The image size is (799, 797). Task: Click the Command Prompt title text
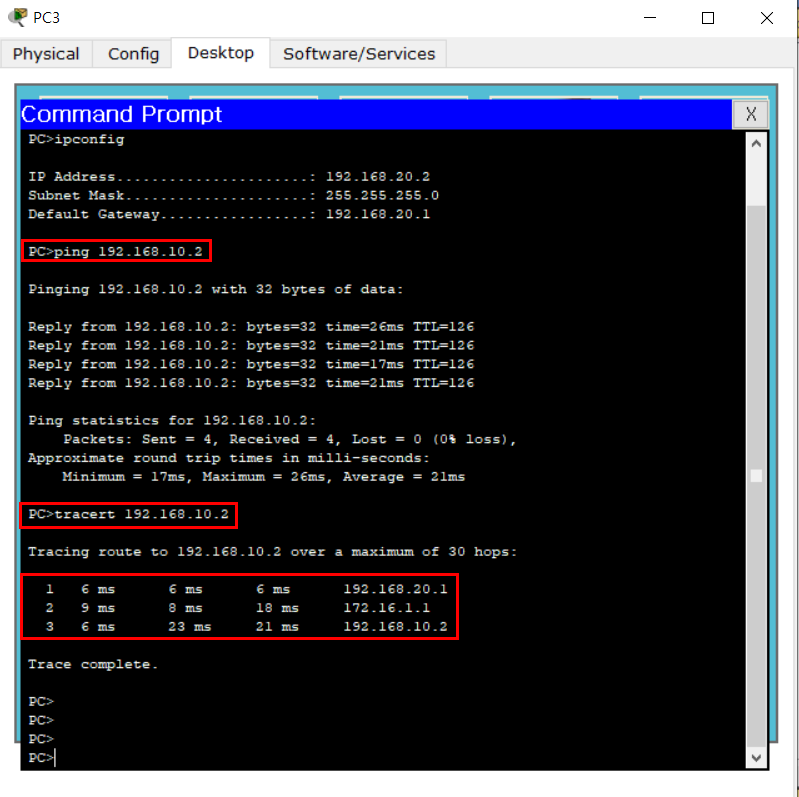click(121, 114)
